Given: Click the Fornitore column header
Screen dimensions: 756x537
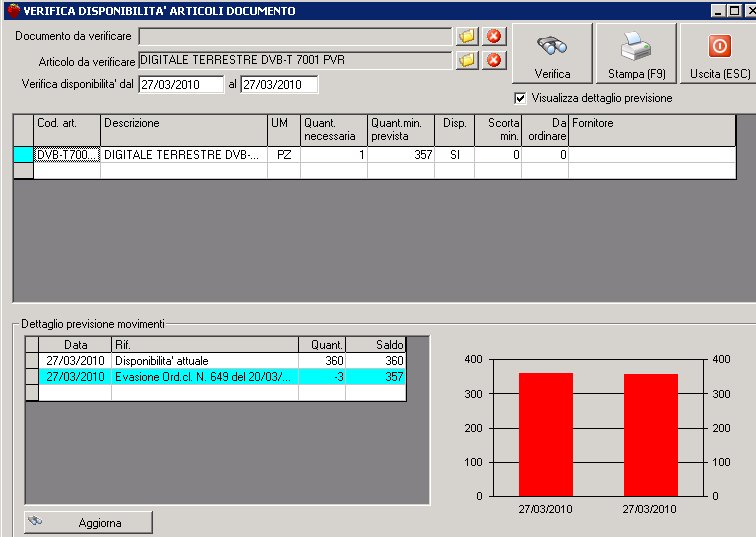Looking at the screenshot, I should pos(660,130).
